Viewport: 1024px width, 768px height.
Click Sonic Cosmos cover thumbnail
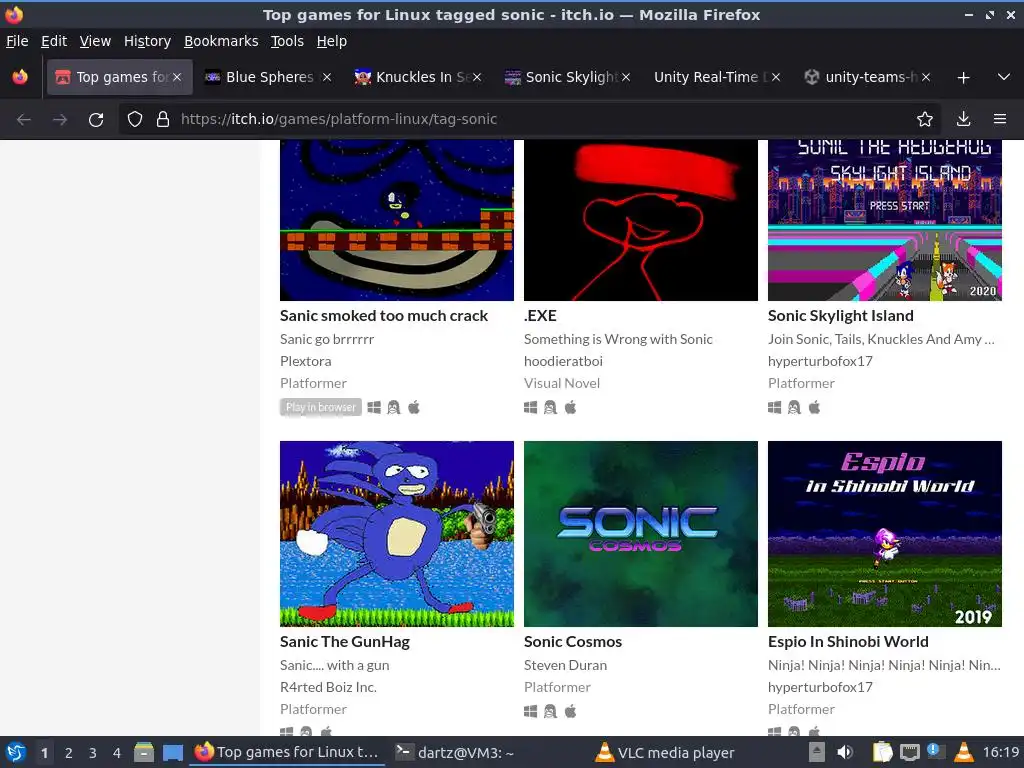click(x=641, y=534)
